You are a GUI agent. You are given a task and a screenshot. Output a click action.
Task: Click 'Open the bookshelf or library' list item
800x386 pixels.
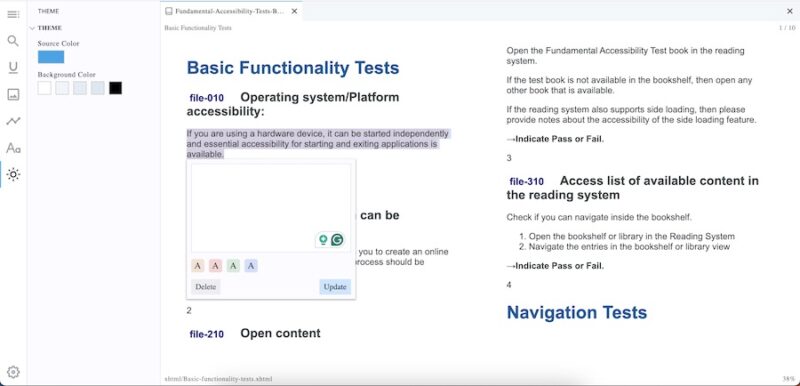[632, 236]
